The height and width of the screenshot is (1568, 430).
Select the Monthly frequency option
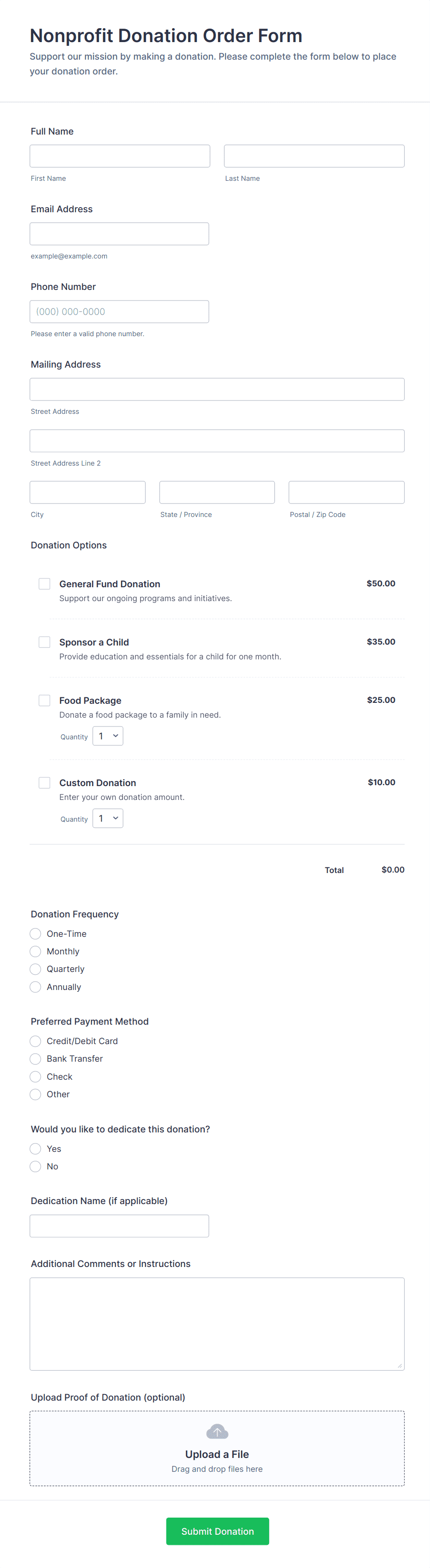pyautogui.click(x=35, y=952)
